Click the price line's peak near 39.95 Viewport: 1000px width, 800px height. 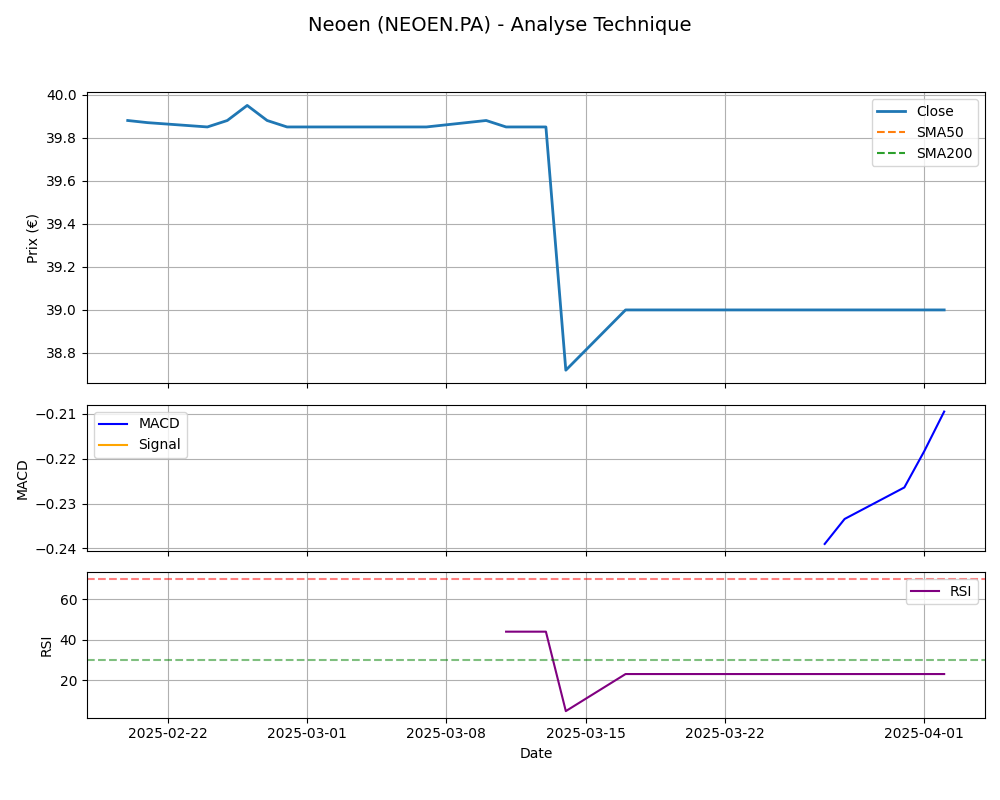(247, 105)
